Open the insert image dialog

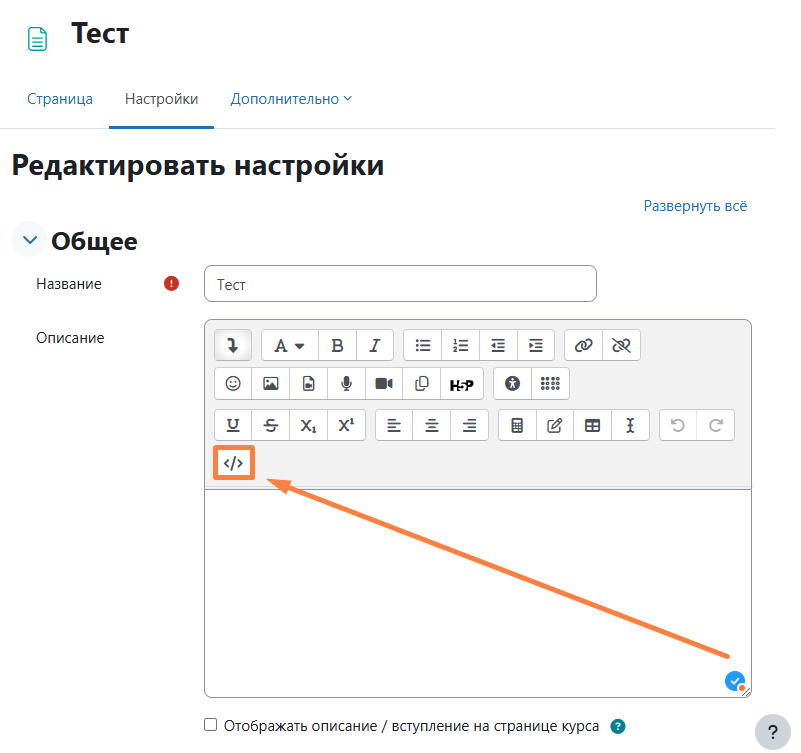coord(270,384)
